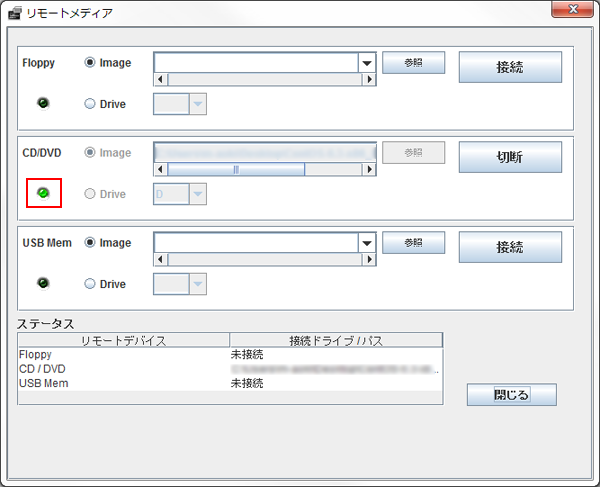Image resolution: width=600 pixels, height=487 pixels.
Task: Click right arrow of Floppy path scrollbar
Action: coord(369,80)
